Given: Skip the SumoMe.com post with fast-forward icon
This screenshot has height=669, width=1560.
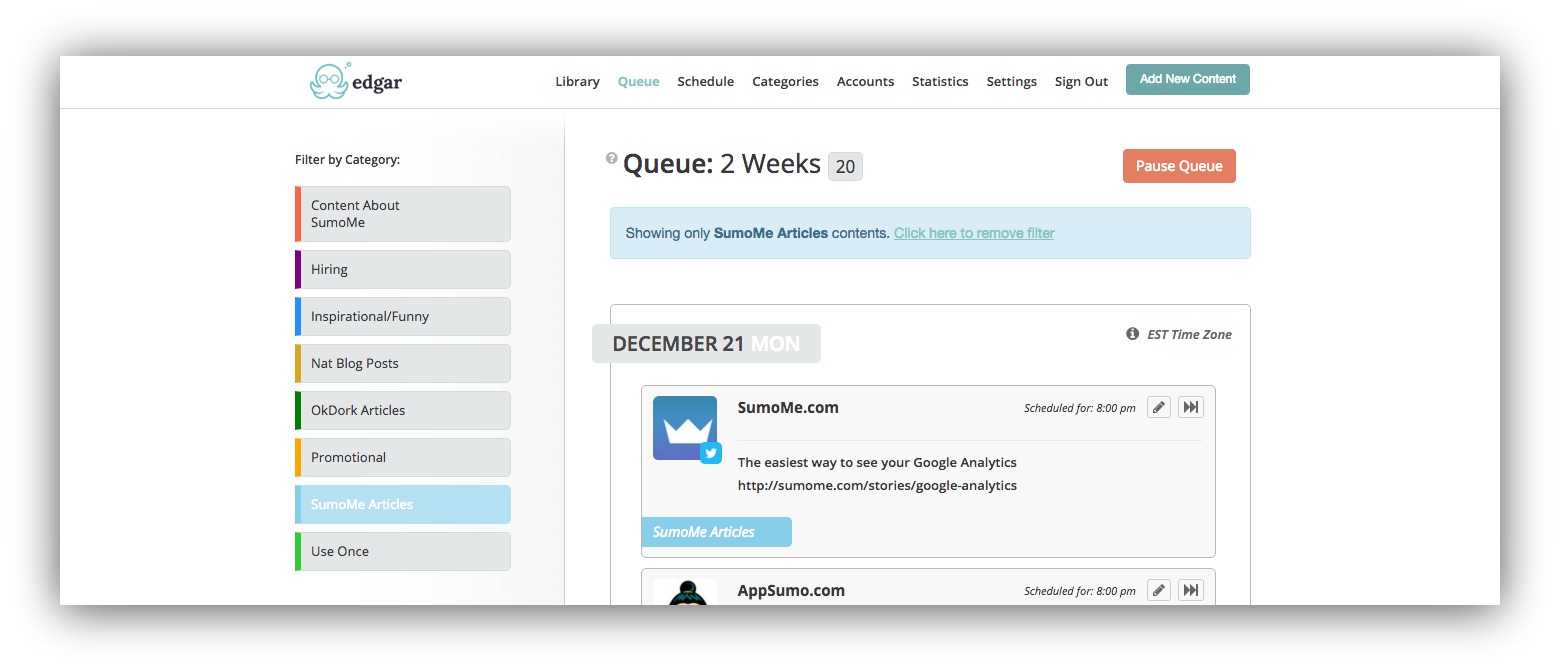Looking at the screenshot, I should (x=1191, y=407).
